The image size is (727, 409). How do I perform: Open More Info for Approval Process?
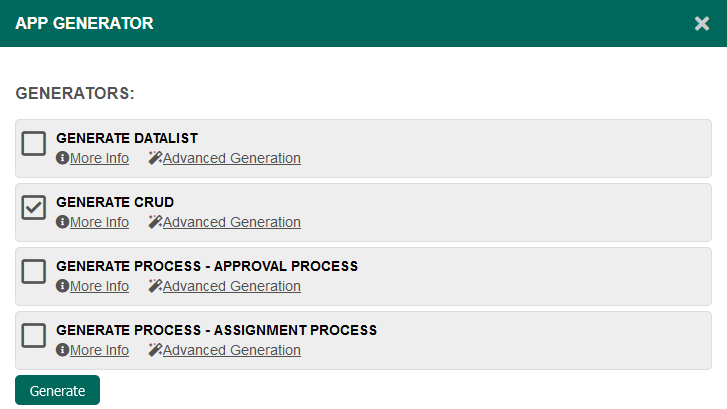(x=99, y=286)
